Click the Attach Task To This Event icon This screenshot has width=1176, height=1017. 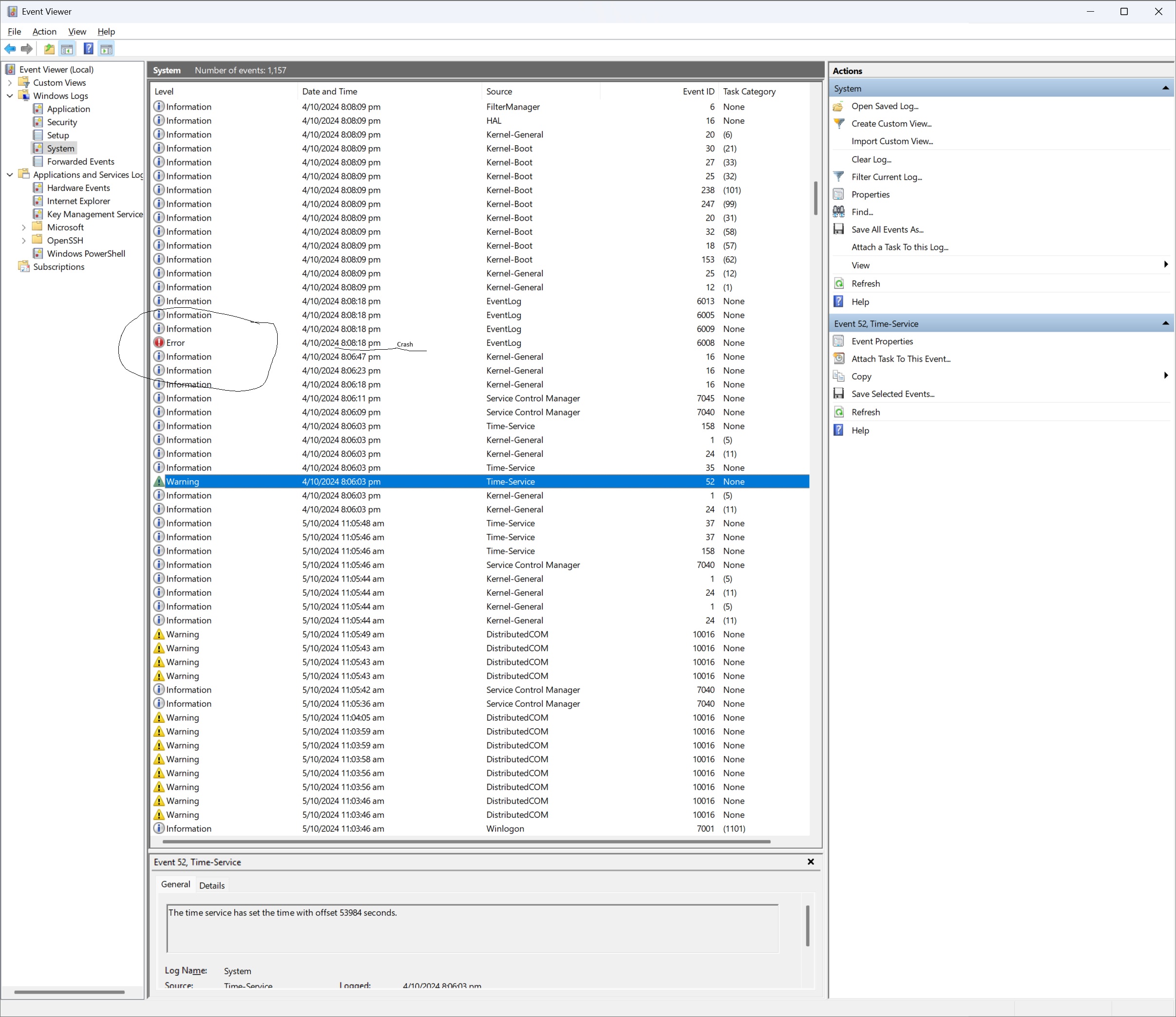838,359
